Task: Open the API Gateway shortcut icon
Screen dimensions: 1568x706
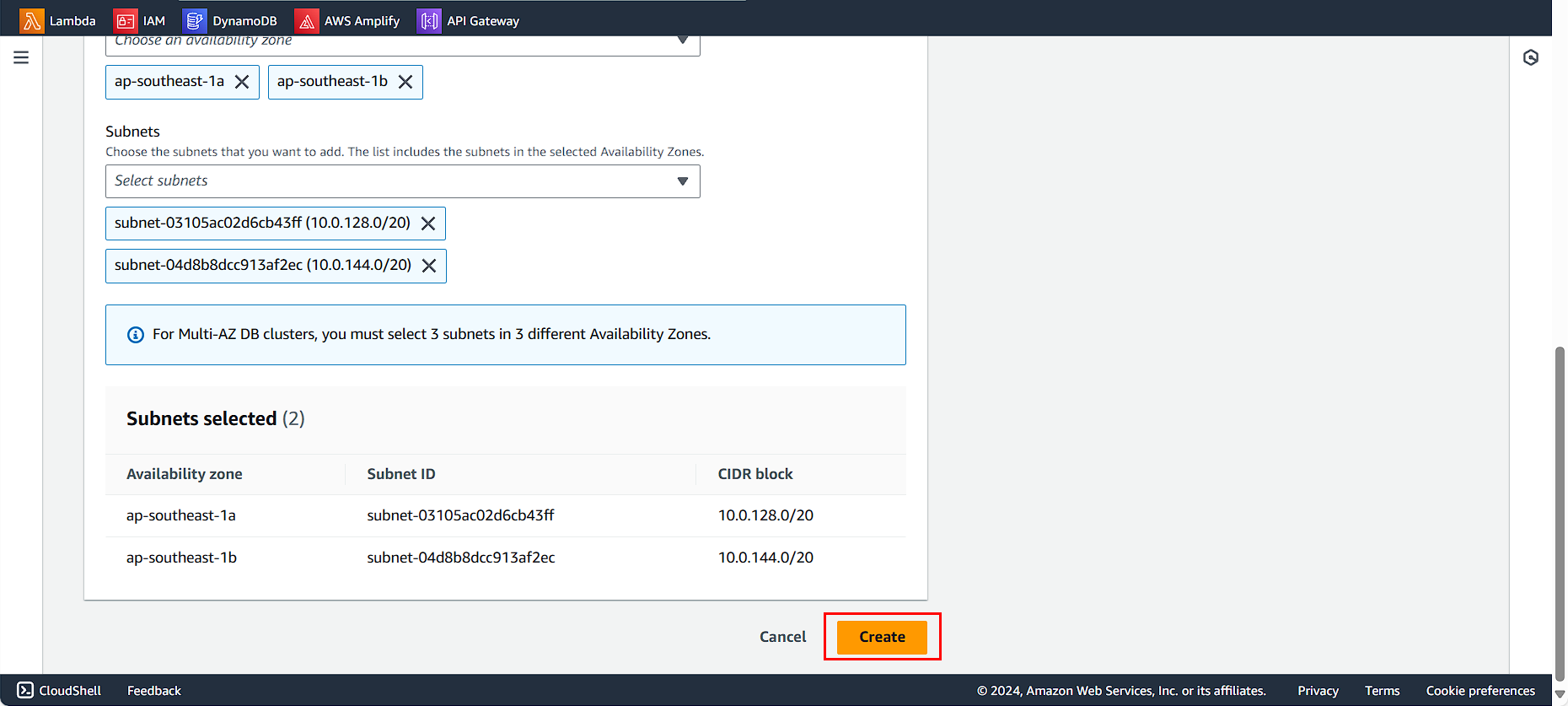Action: [429, 21]
